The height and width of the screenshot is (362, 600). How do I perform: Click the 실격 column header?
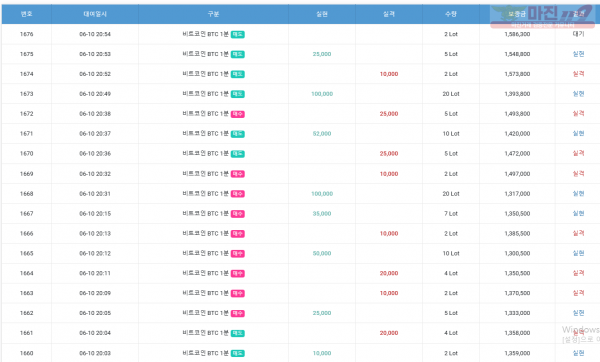389,14
